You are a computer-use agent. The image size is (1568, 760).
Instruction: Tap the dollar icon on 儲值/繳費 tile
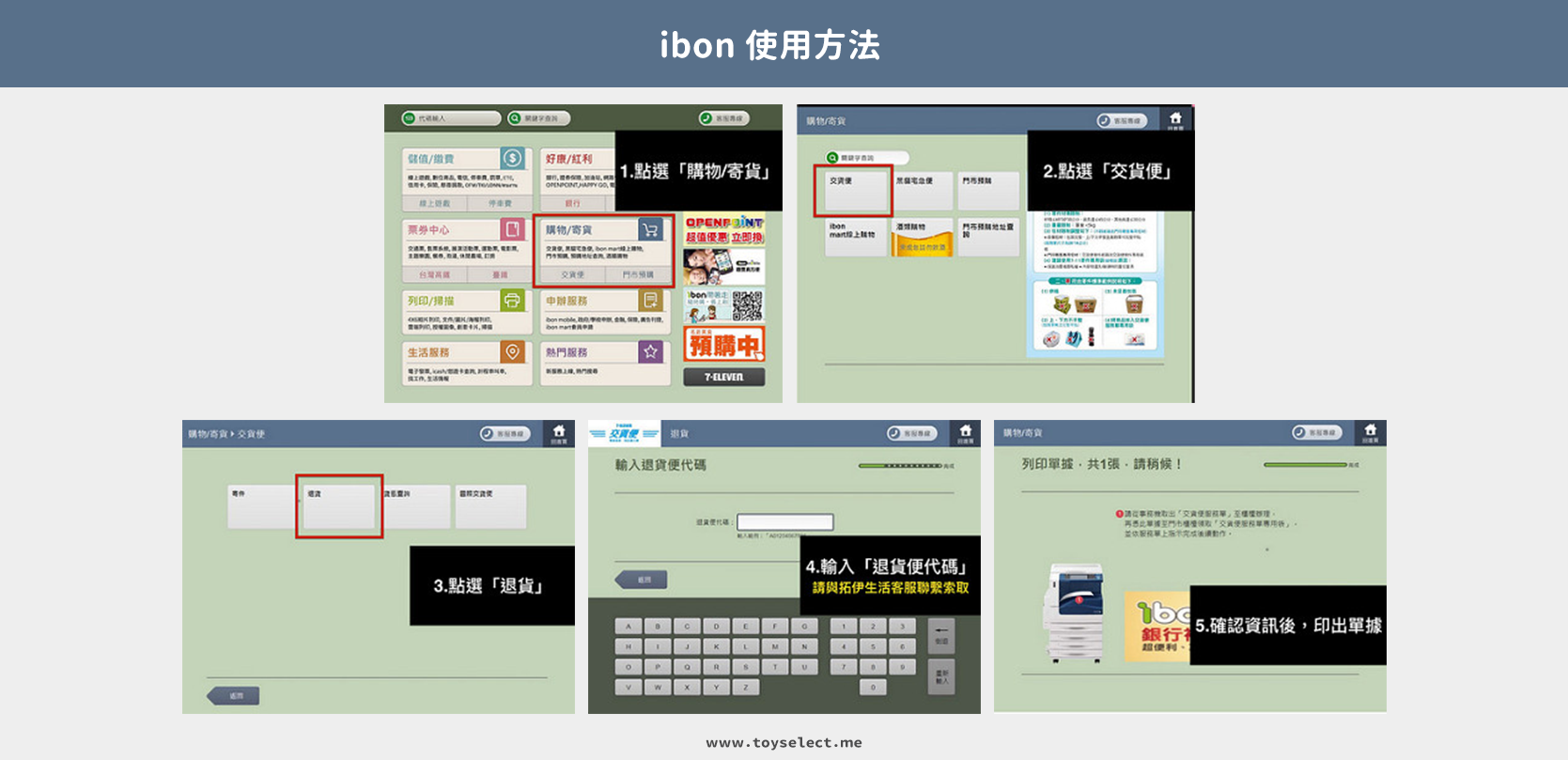(512, 159)
